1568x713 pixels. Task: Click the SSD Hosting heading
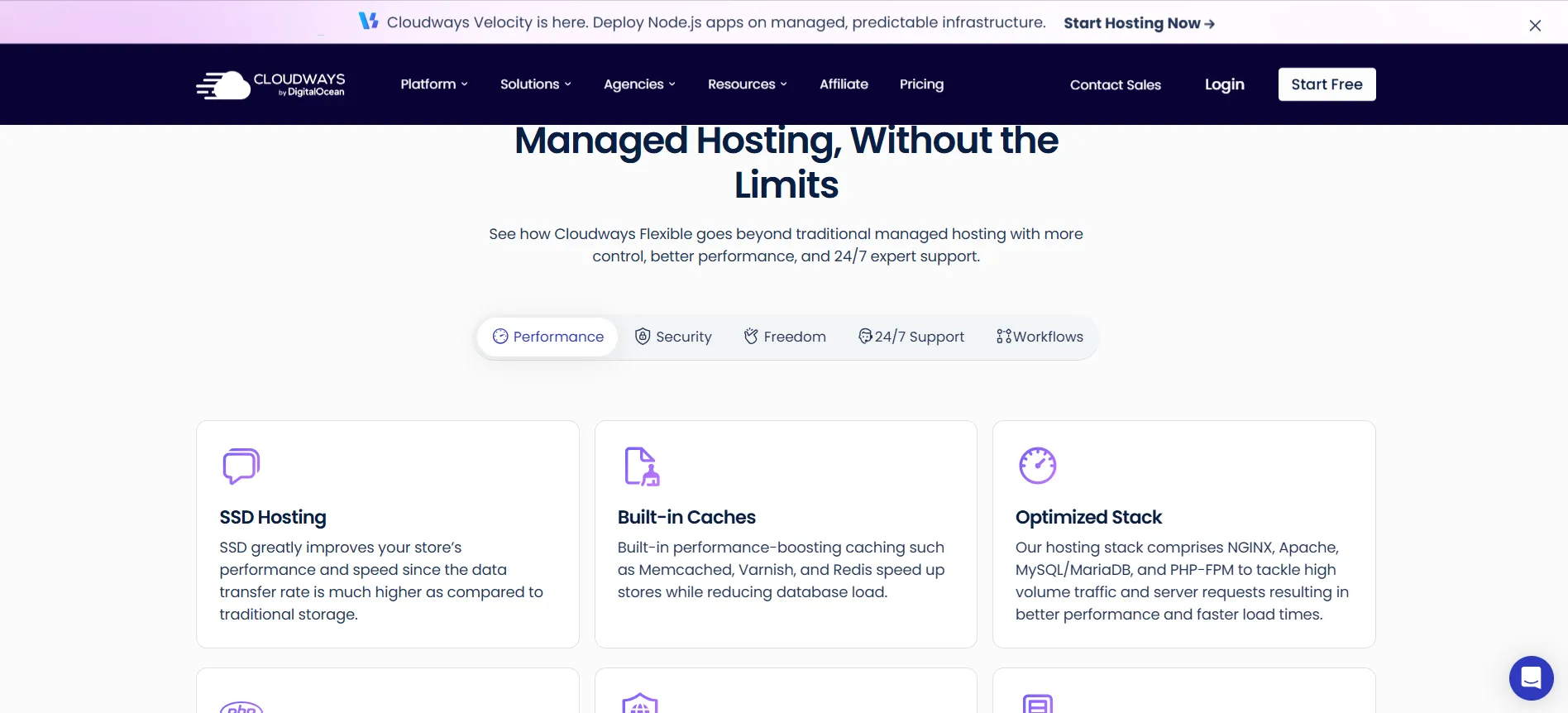click(x=273, y=517)
